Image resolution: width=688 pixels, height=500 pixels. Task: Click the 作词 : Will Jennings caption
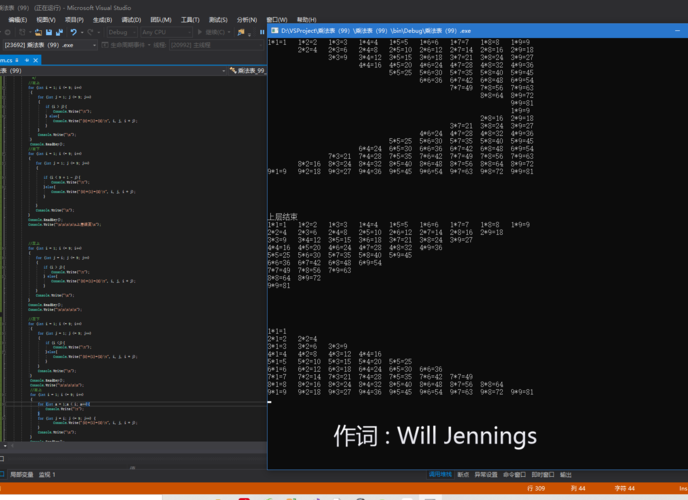coord(435,436)
